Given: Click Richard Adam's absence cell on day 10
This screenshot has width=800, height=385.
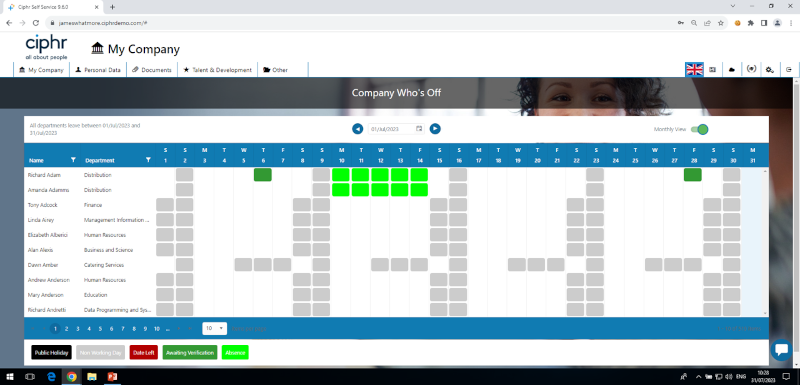Looking at the screenshot, I should pos(340,175).
